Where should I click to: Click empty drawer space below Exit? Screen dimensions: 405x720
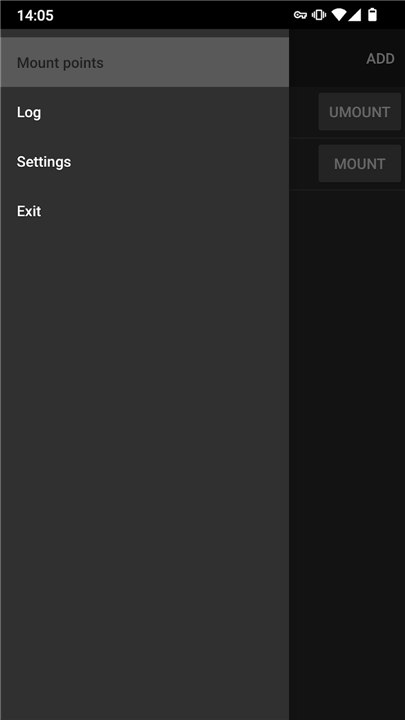(x=144, y=478)
